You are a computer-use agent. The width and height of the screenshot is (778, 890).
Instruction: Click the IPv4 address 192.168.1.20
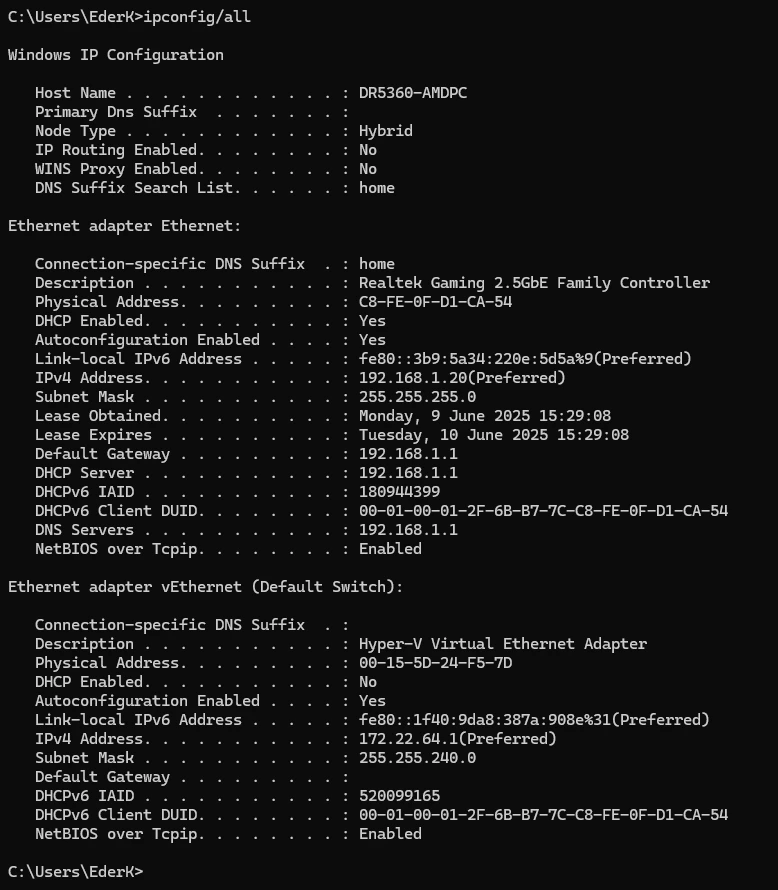tap(413, 377)
